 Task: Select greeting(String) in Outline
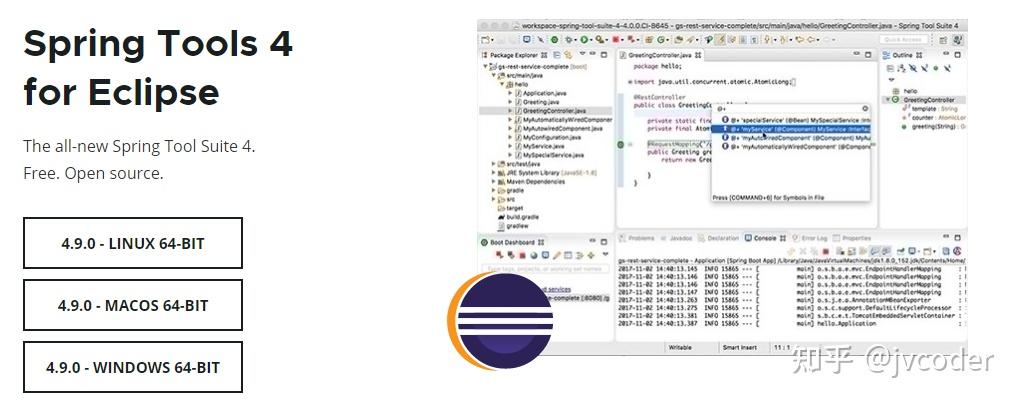932,127
